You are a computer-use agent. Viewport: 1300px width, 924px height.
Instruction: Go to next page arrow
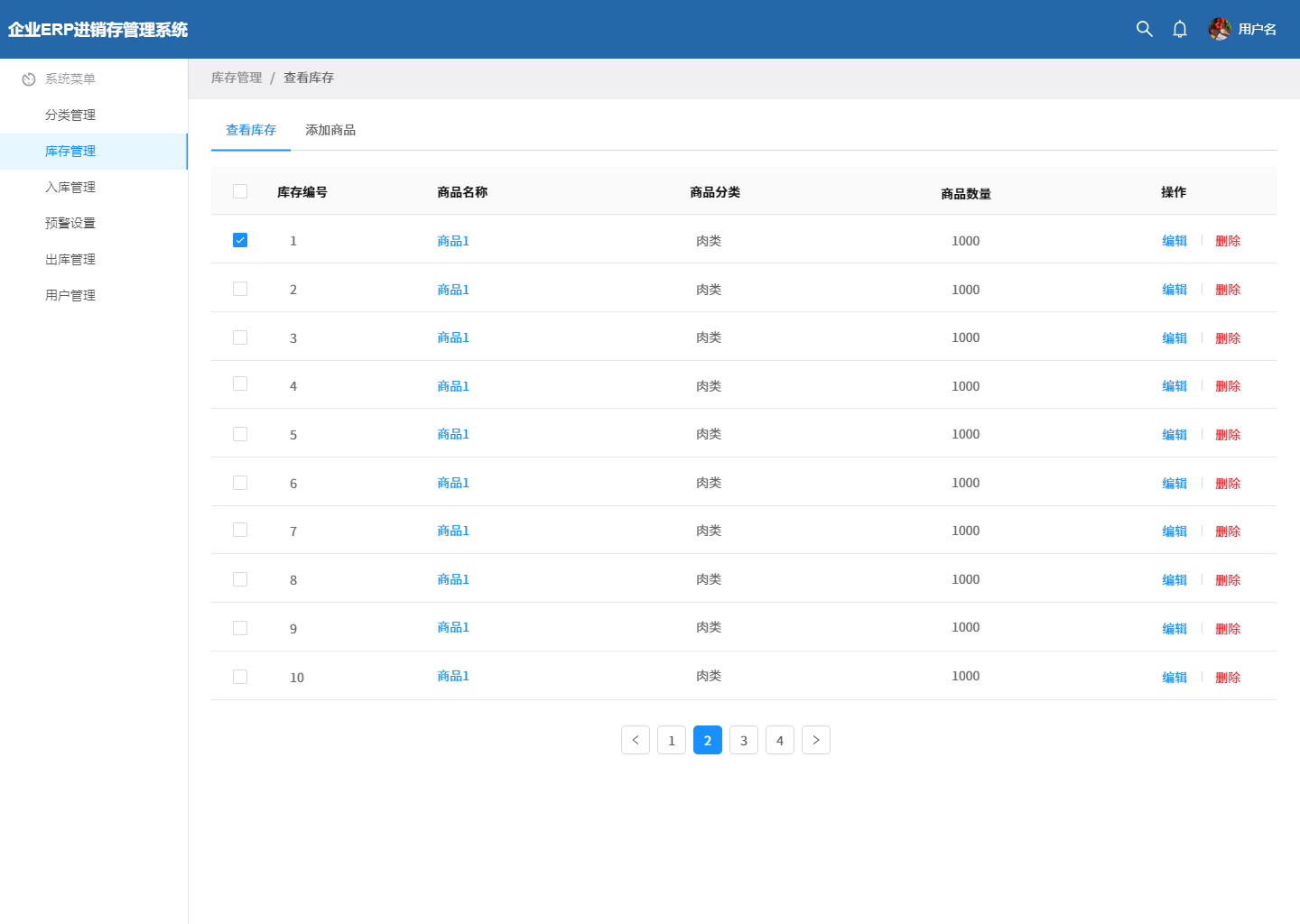click(x=816, y=740)
